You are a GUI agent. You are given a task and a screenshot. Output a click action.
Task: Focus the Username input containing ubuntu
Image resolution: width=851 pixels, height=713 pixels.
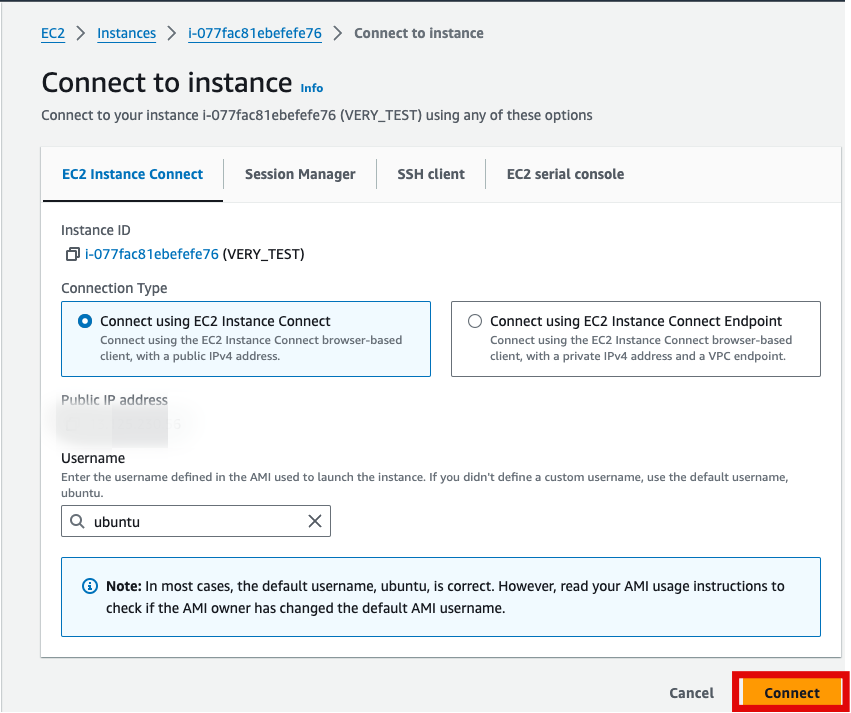pos(195,521)
